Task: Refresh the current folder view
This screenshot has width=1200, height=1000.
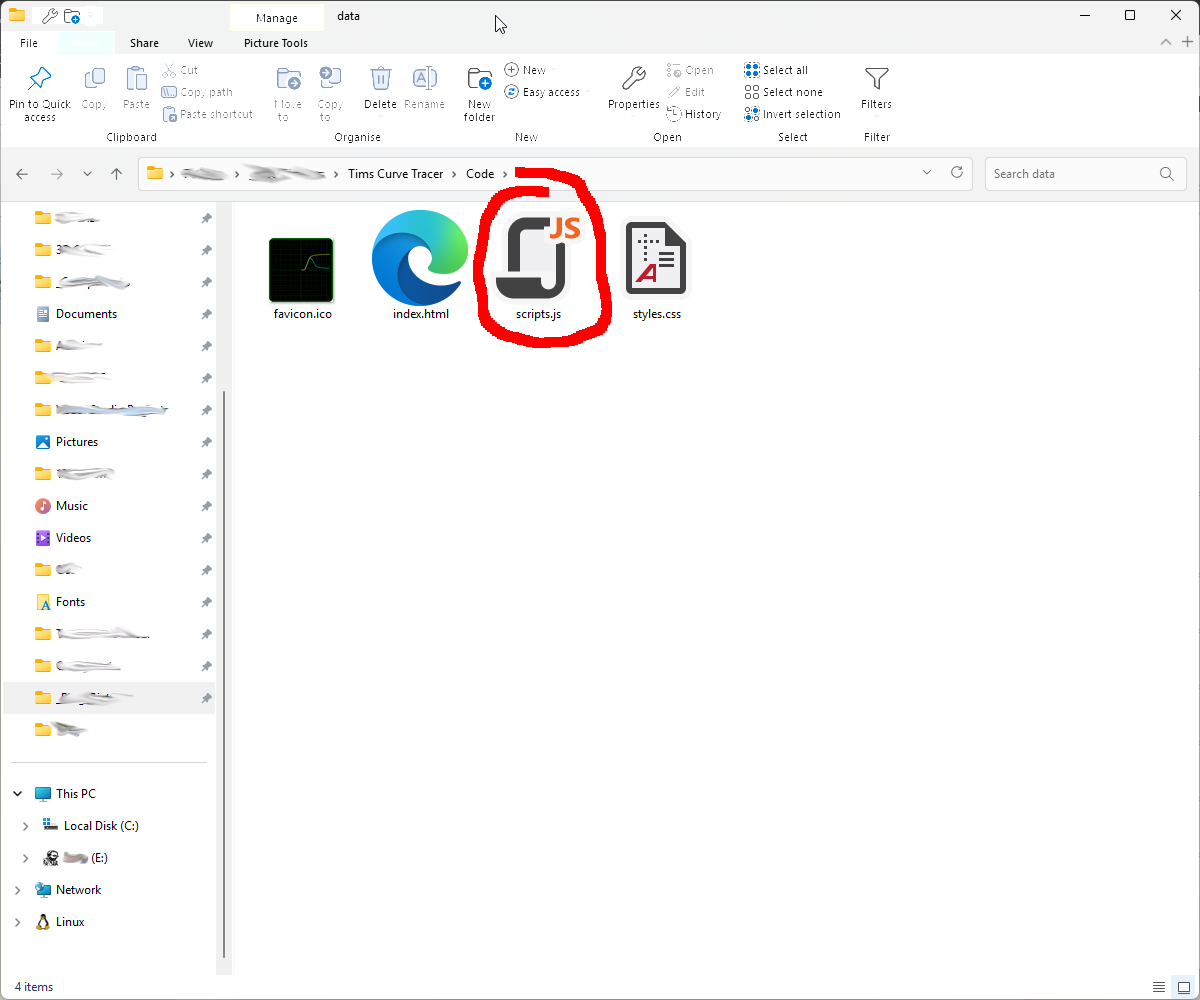Action: coord(957,173)
